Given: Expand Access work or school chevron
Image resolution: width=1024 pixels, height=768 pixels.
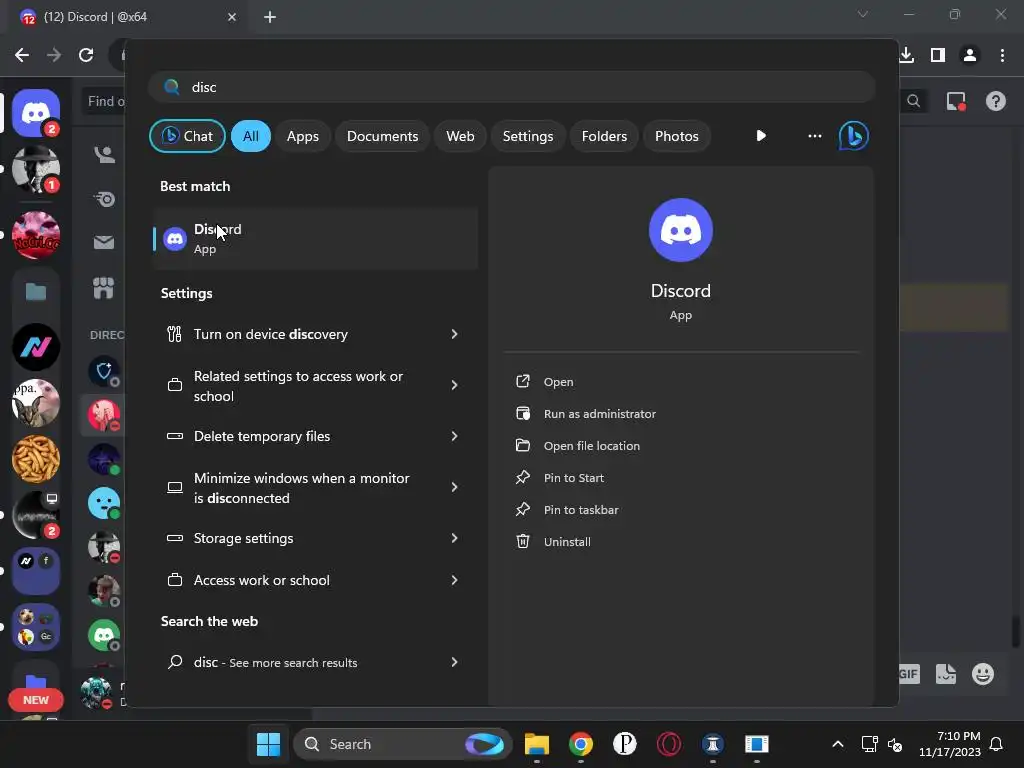Looking at the screenshot, I should coord(455,580).
